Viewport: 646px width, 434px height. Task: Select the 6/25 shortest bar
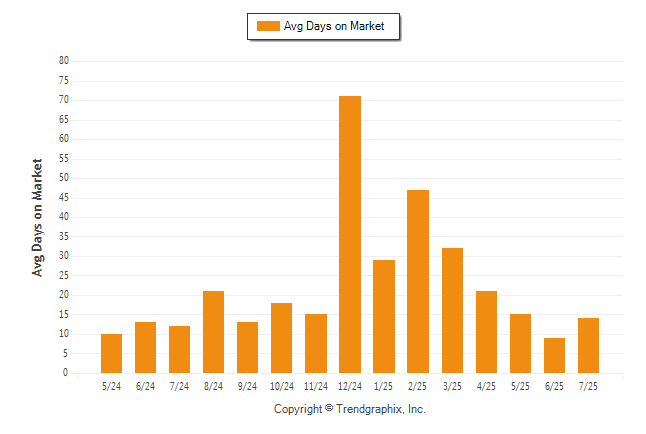coord(554,356)
